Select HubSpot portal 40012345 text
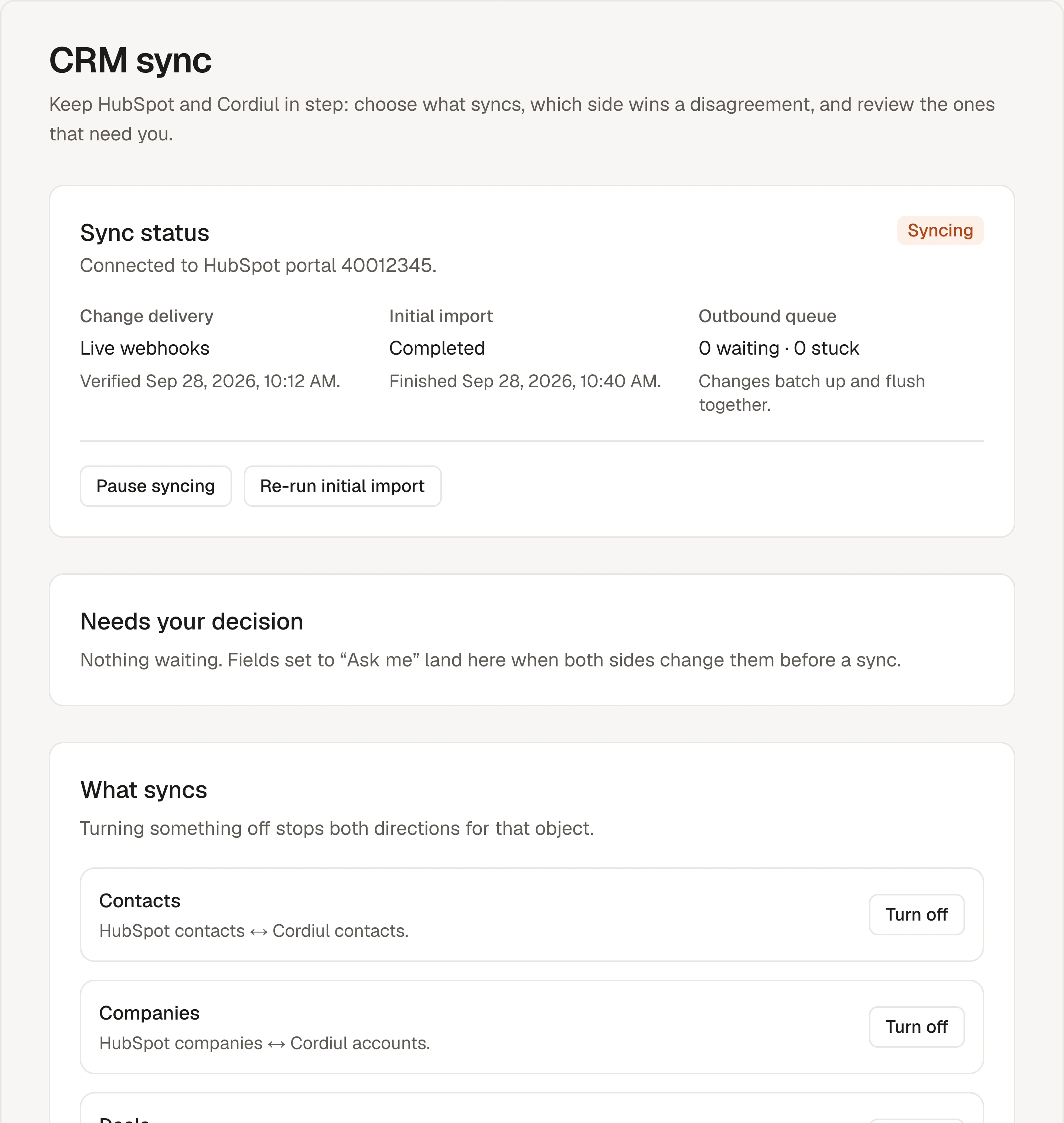The image size is (1064, 1123). 320,266
